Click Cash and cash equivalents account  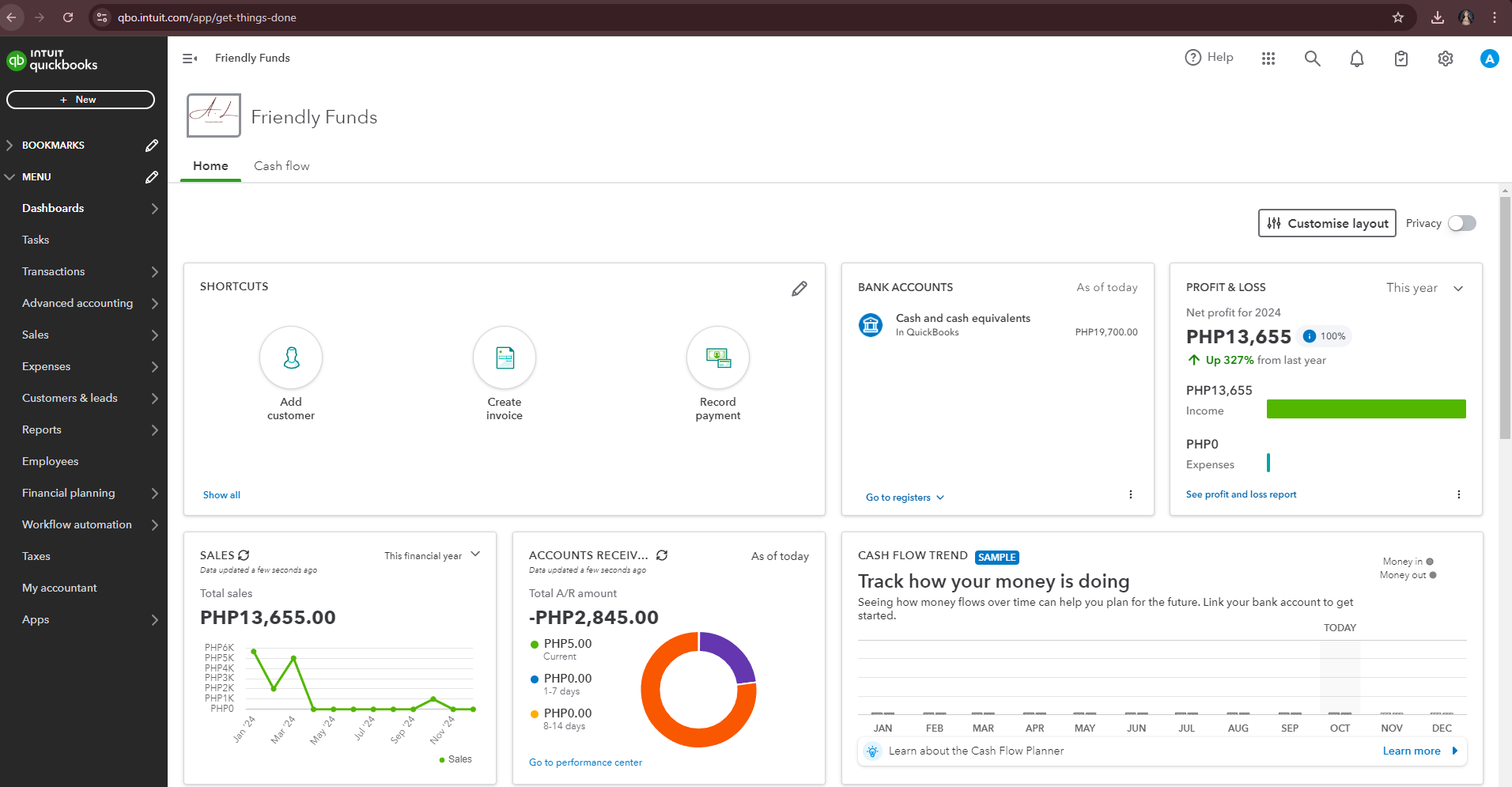pos(962,319)
